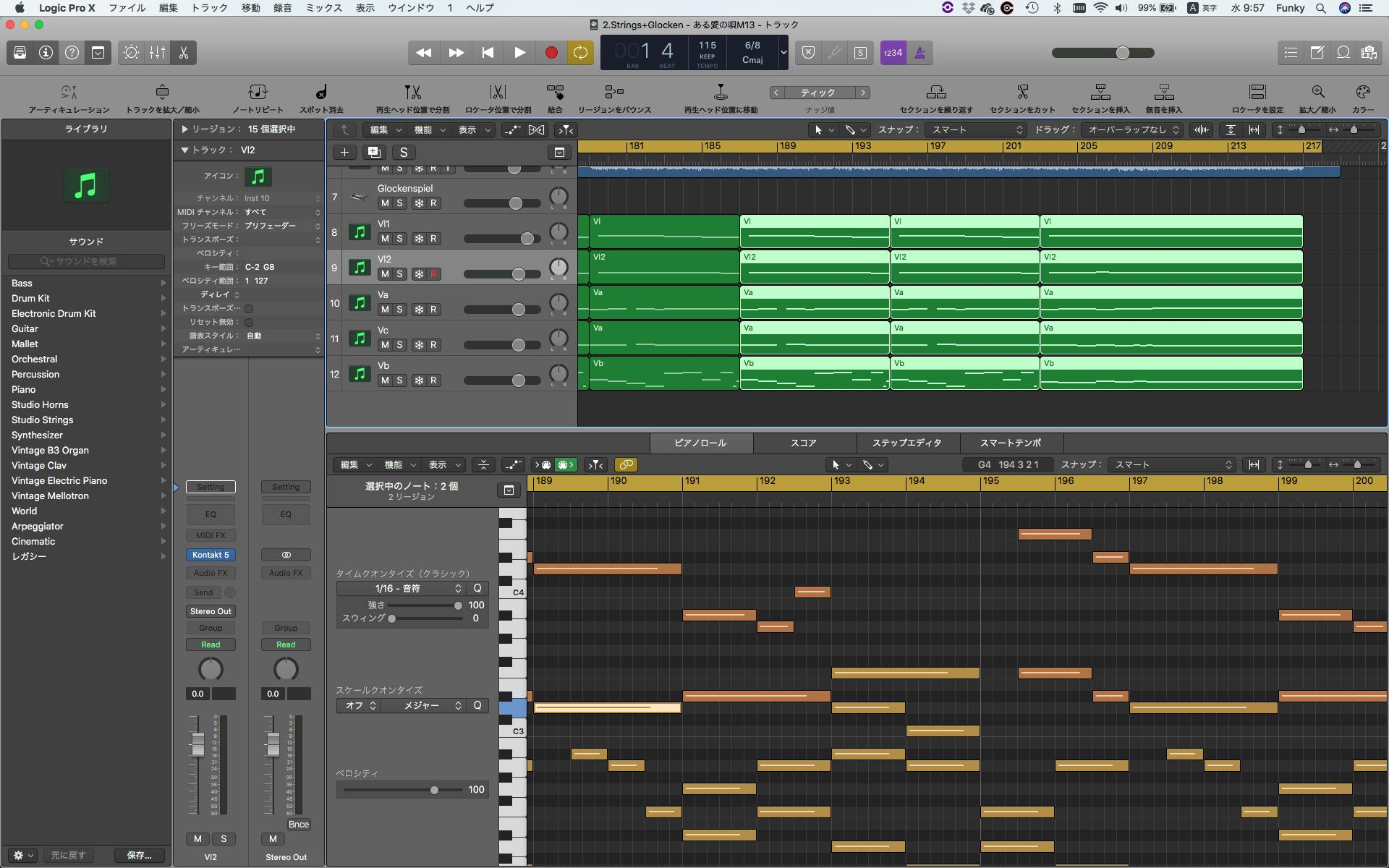Click Go to Beginning transport button
Viewport: 1389px width, 868px height.
coord(488,53)
